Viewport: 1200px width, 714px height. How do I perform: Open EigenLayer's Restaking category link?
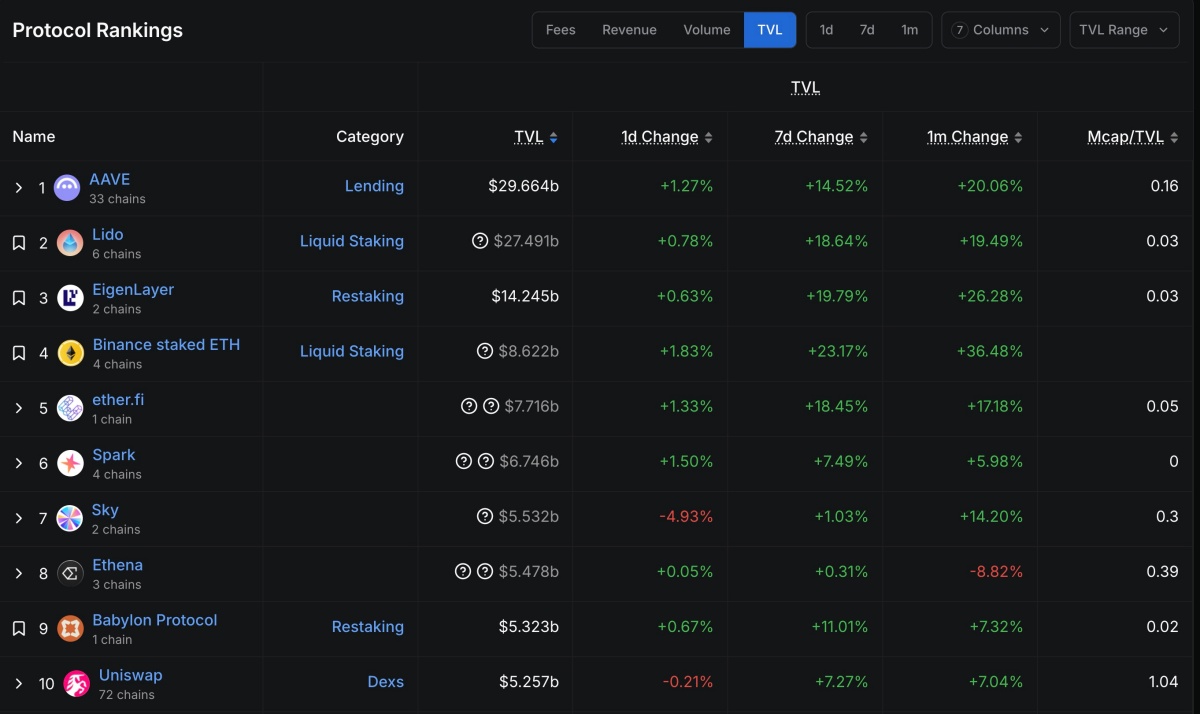click(368, 296)
